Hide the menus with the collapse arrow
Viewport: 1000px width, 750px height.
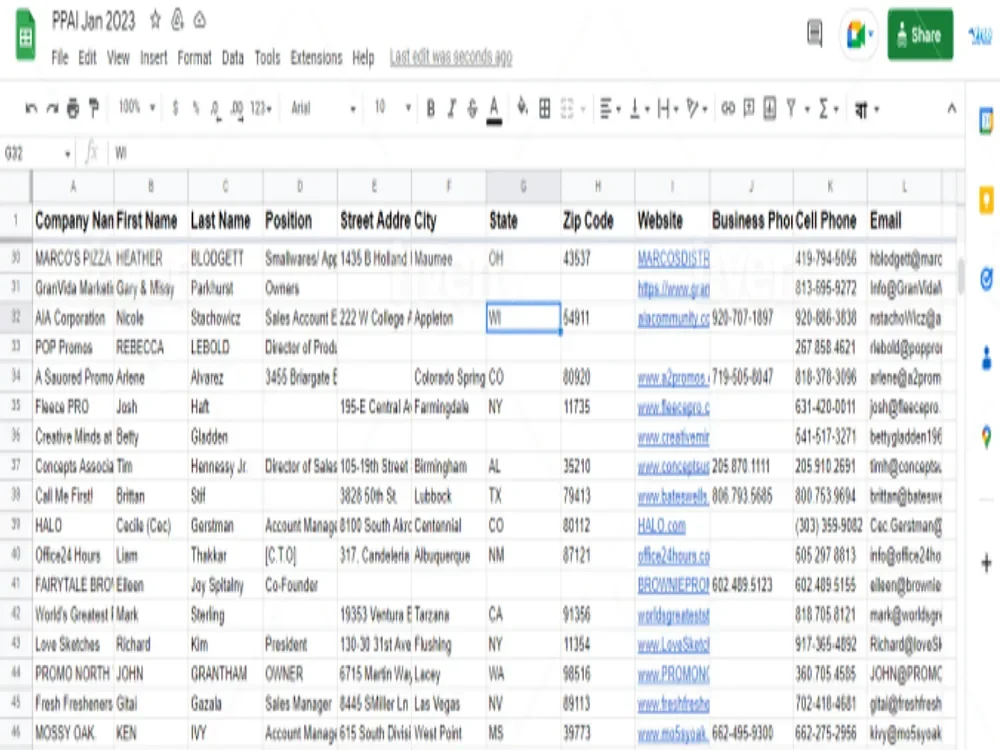coord(952,108)
